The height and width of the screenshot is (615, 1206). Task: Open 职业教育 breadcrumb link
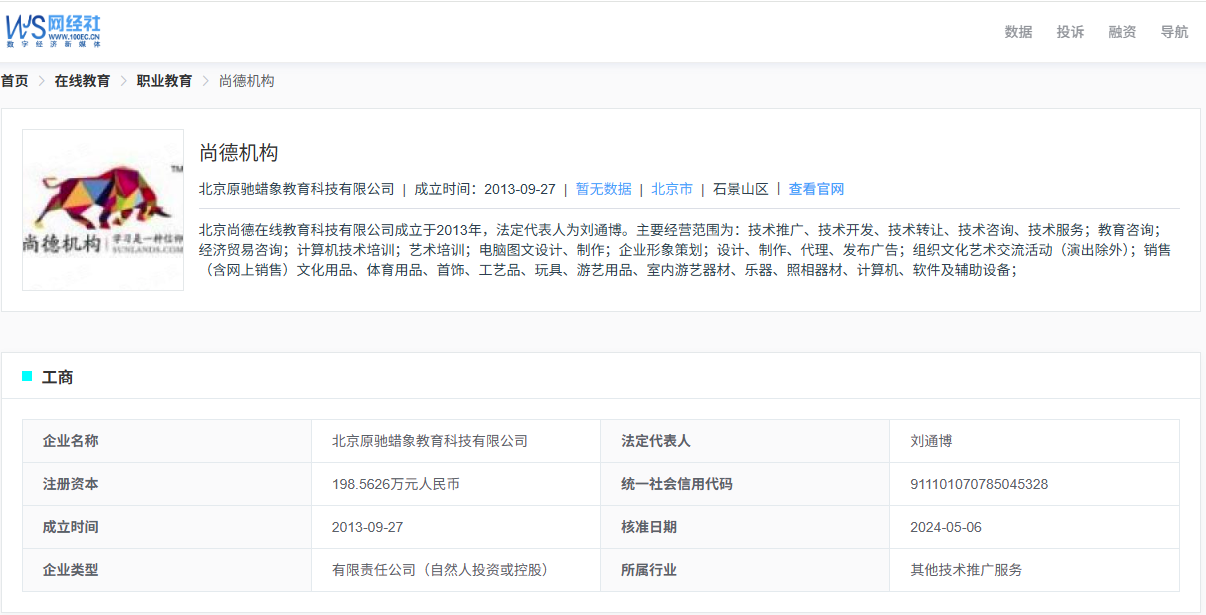coord(164,81)
